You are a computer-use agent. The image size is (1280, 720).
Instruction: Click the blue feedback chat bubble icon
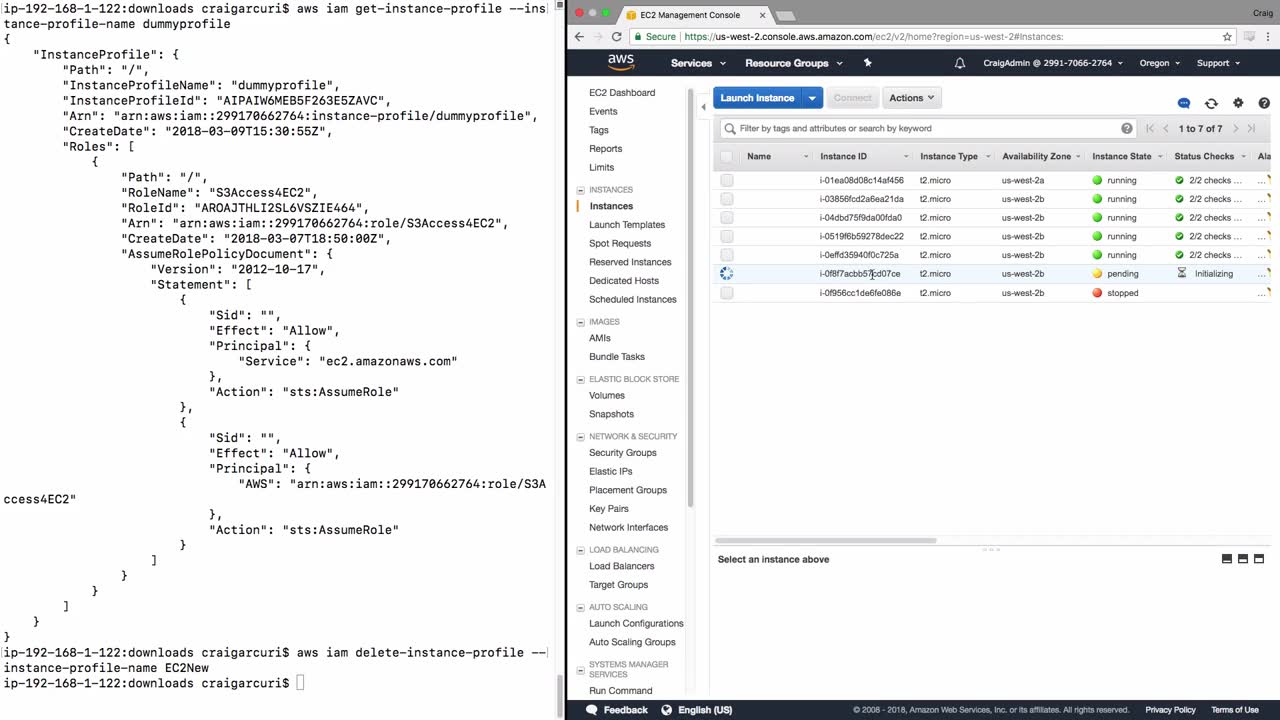pyautogui.click(x=1184, y=103)
